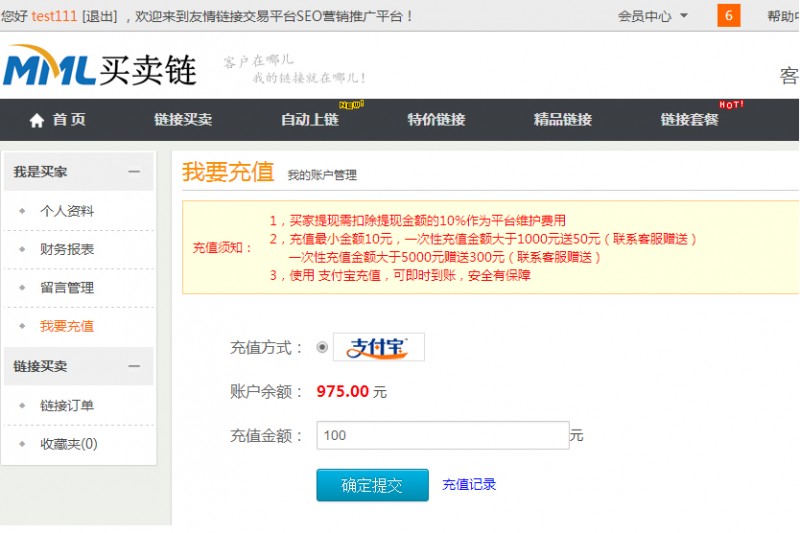This screenshot has width=800, height=533.
Task: Collapse the 链接买卖 sidebar section
Action: [134, 366]
